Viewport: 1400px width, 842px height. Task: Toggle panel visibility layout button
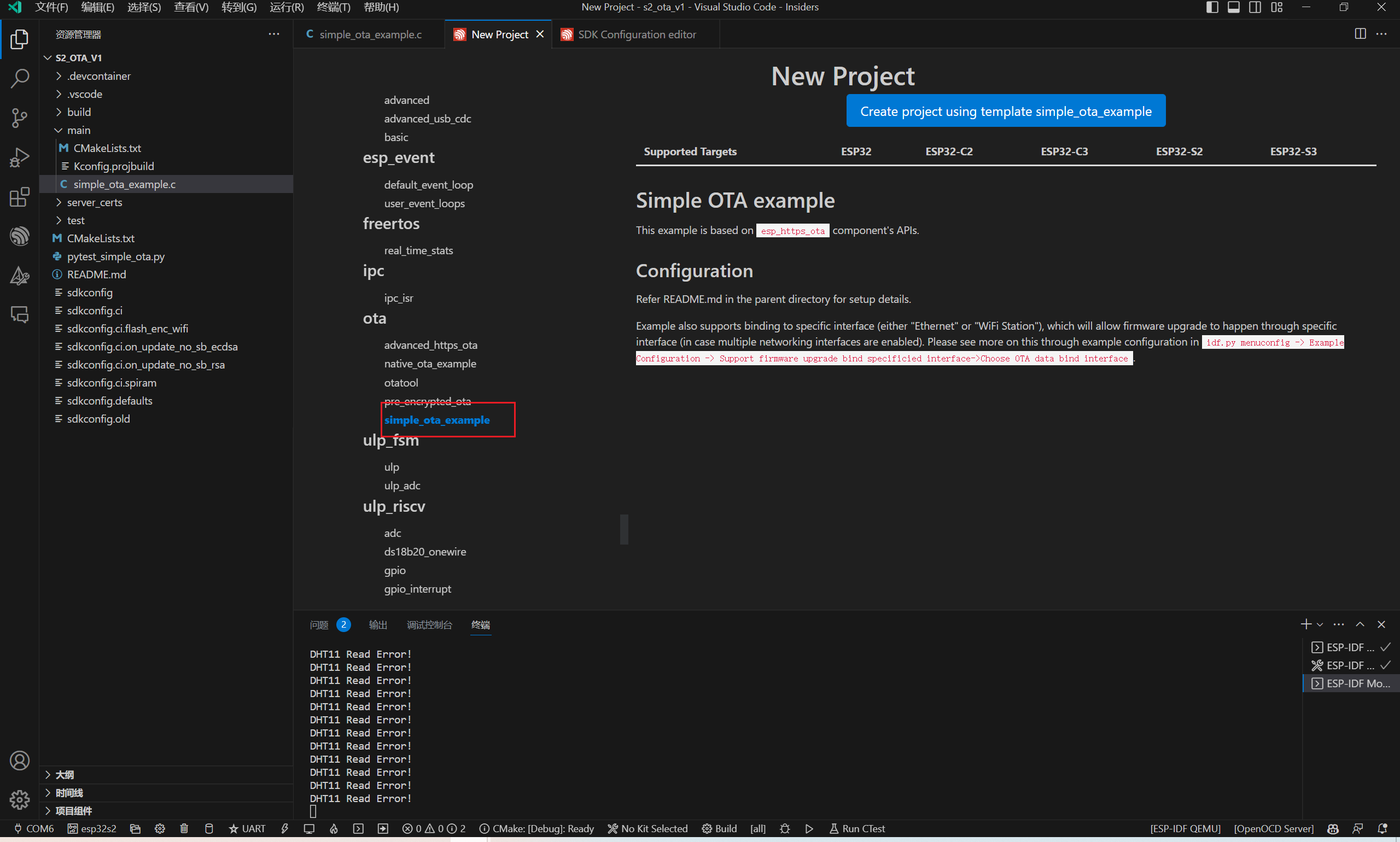point(1233,7)
